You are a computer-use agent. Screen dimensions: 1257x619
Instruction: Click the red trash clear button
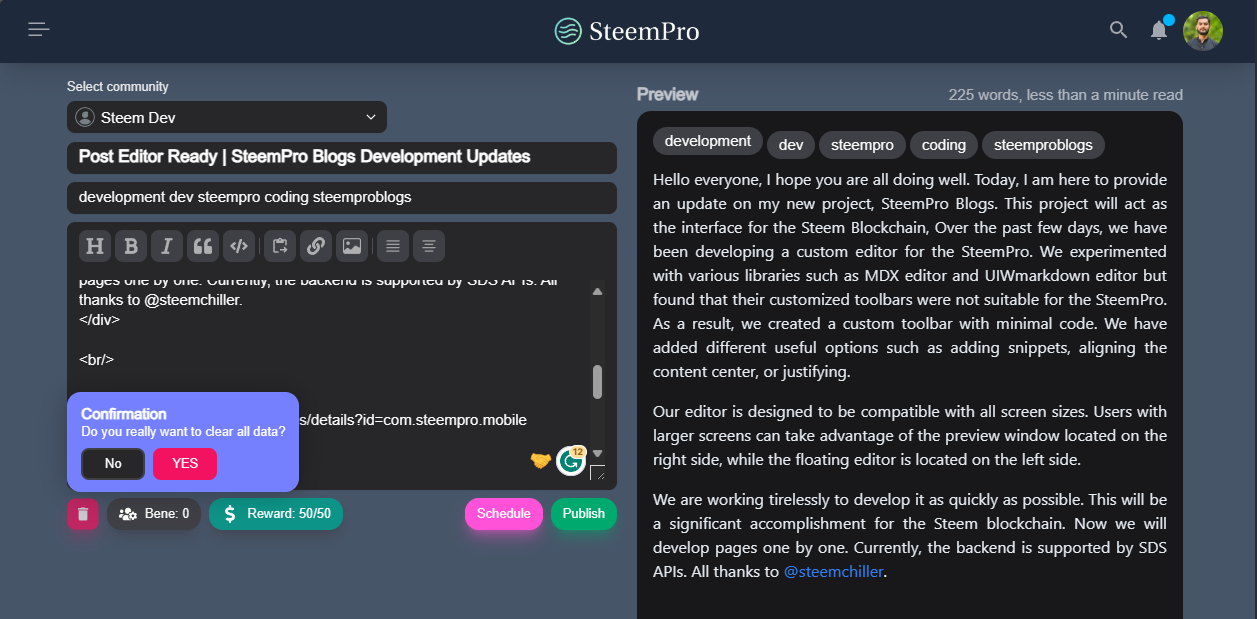[83, 514]
